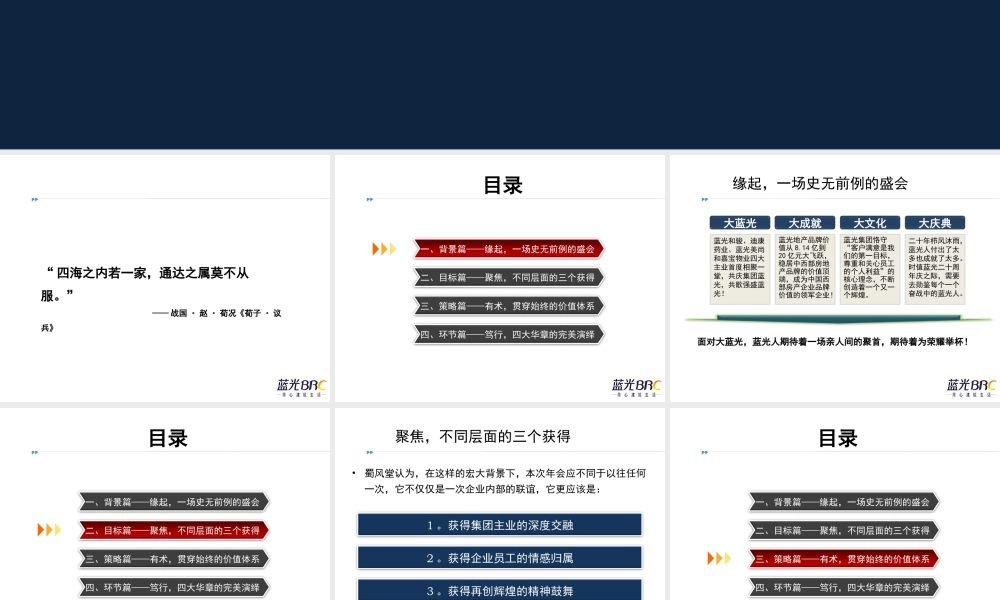This screenshot has width=1000, height=600.
Task: Click gray 背景篇 entry directly above red 目标篇
Action: coord(173,502)
